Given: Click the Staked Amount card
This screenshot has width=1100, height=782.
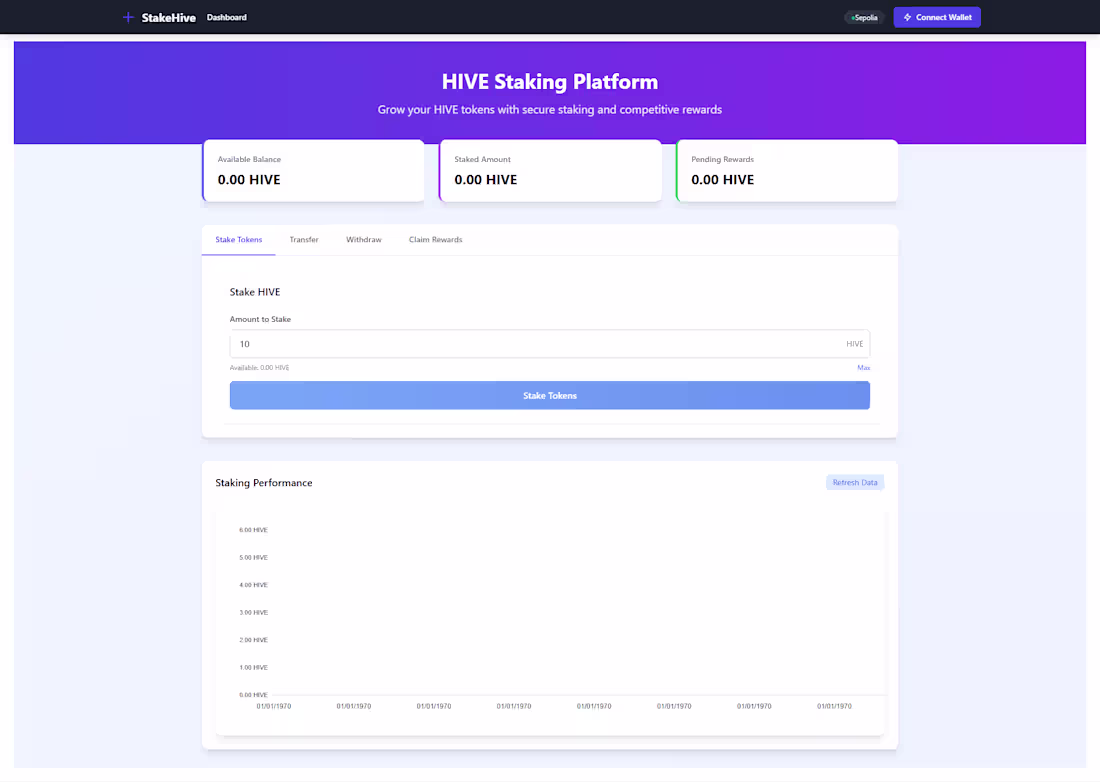Looking at the screenshot, I should (x=550, y=170).
